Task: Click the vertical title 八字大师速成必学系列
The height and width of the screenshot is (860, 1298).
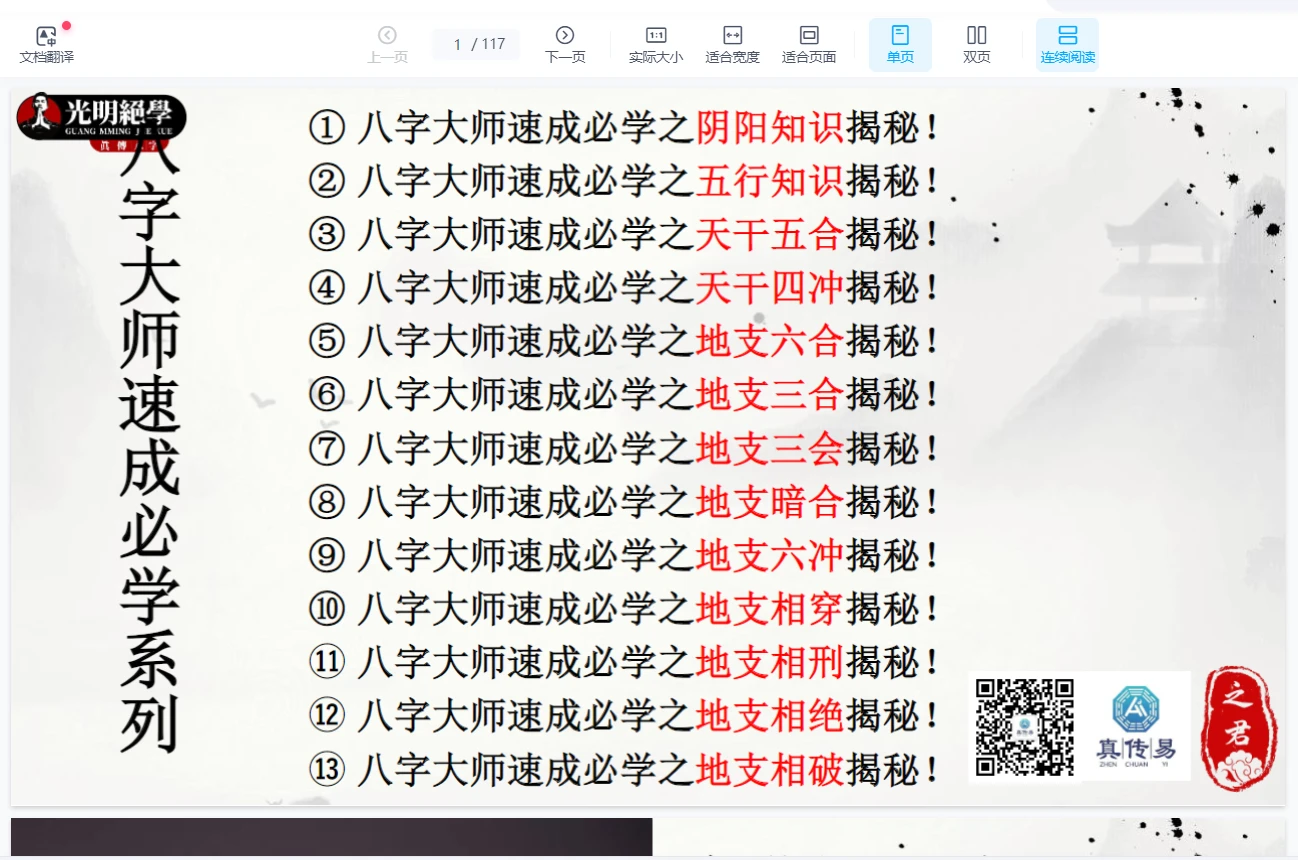Action: click(149, 450)
